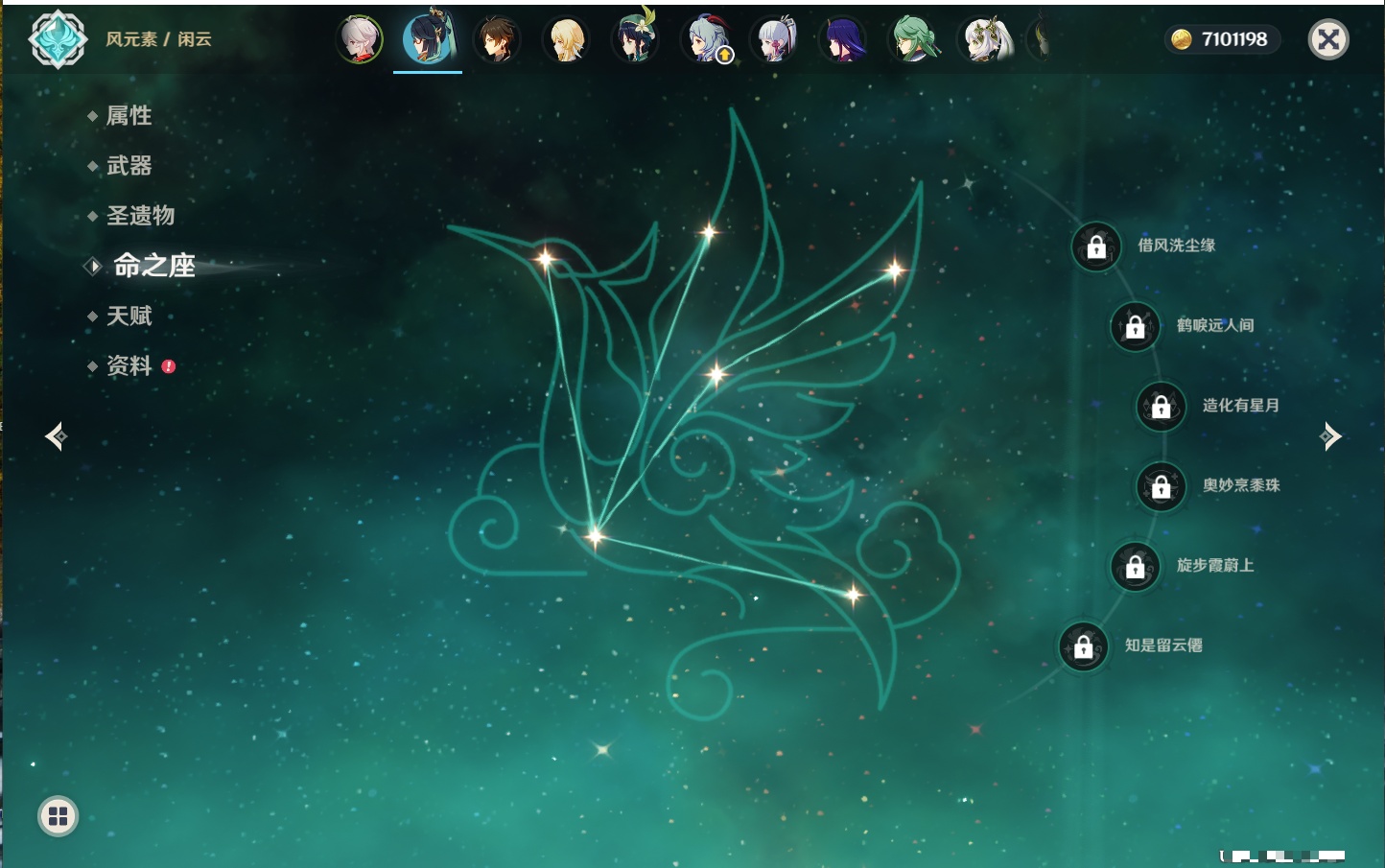
Task: Open locked constellation 鹤唳远人间
Action: (1136, 326)
